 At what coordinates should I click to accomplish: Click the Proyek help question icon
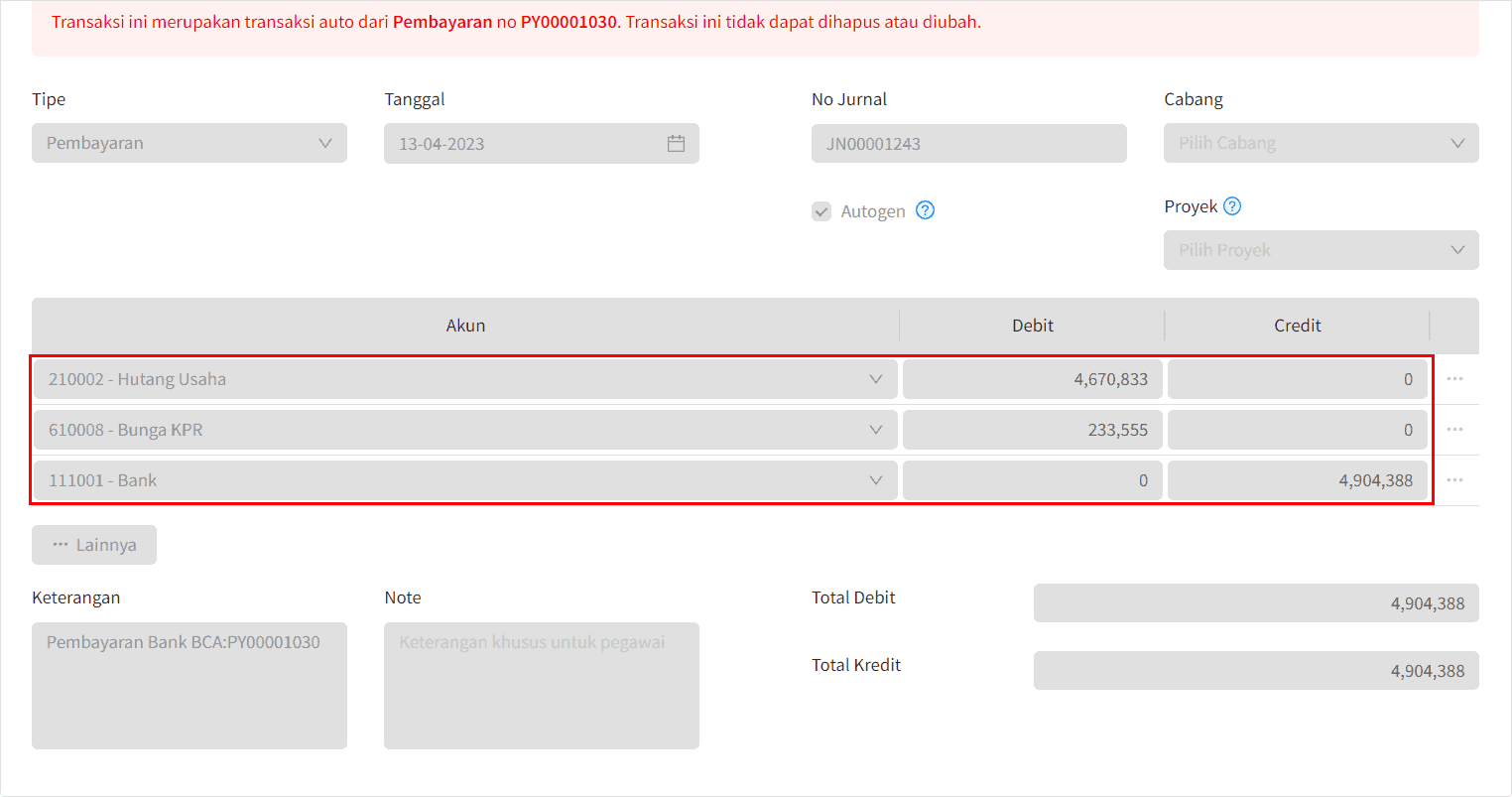pyautogui.click(x=1232, y=206)
